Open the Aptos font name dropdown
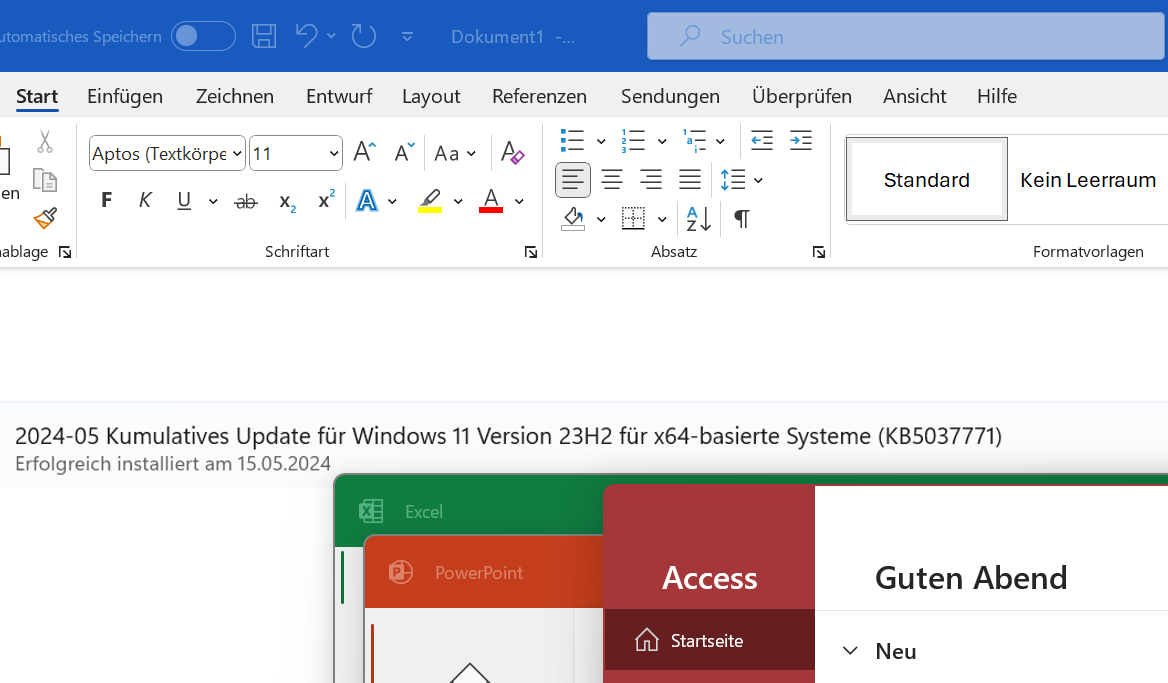The height and width of the screenshot is (683, 1168). click(x=237, y=153)
